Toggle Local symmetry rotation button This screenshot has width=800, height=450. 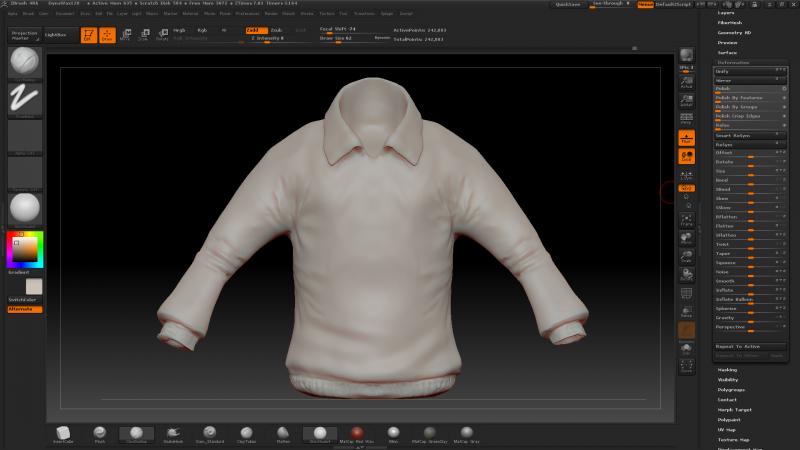pos(686,156)
